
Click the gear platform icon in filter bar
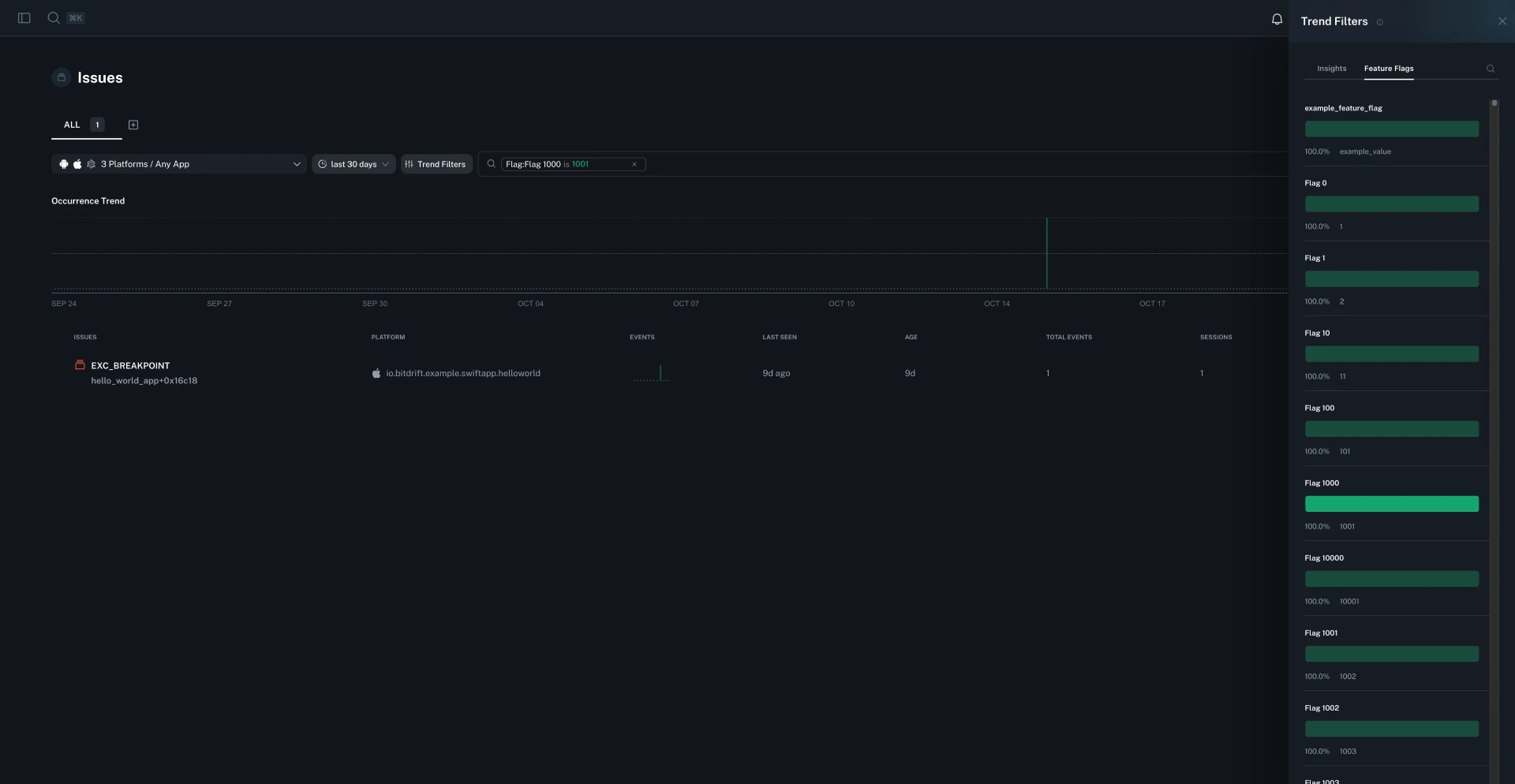(91, 164)
